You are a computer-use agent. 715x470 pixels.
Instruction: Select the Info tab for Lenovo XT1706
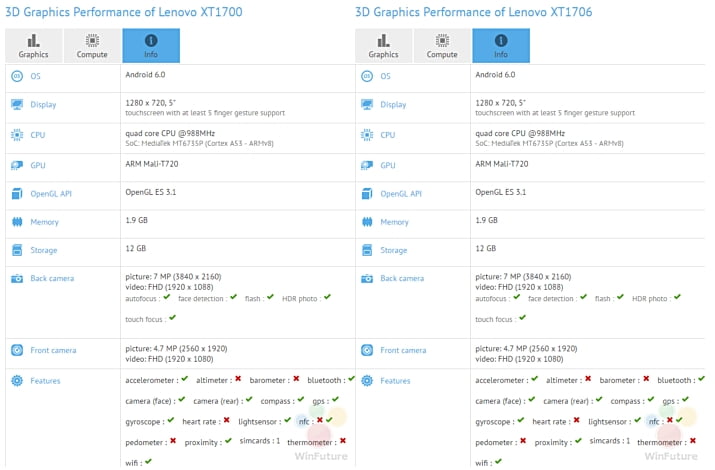pyautogui.click(x=501, y=46)
